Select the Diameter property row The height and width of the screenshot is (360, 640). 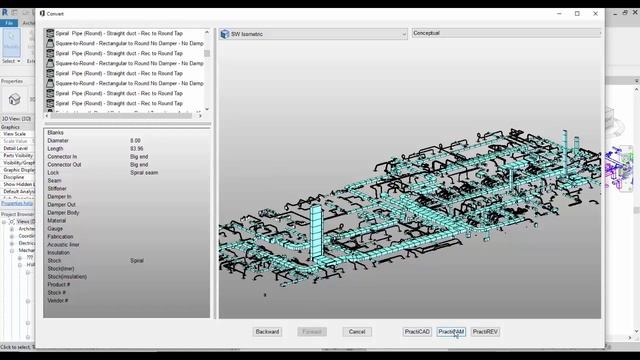tap(127, 141)
